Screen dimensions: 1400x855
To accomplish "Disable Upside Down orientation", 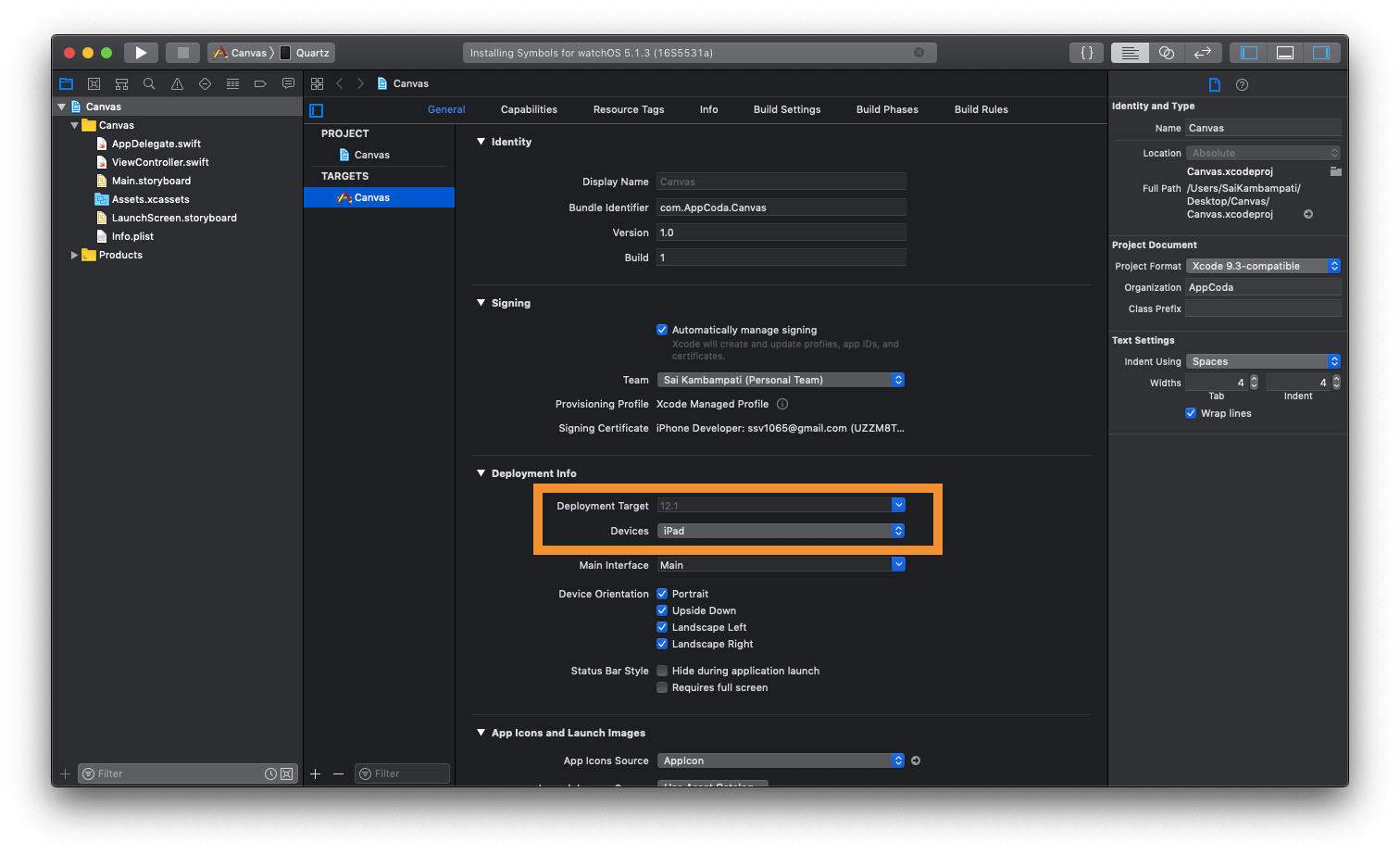I will (x=662, y=610).
